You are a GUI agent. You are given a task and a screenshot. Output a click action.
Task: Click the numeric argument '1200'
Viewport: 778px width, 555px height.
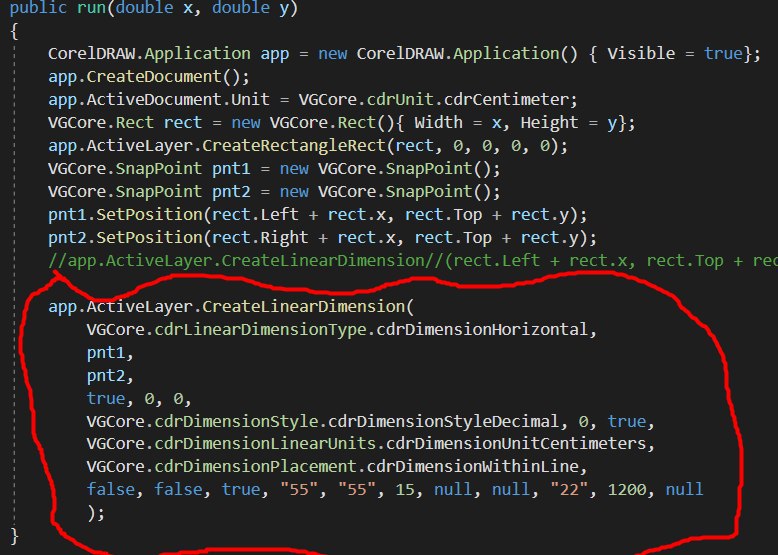[627, 489]
